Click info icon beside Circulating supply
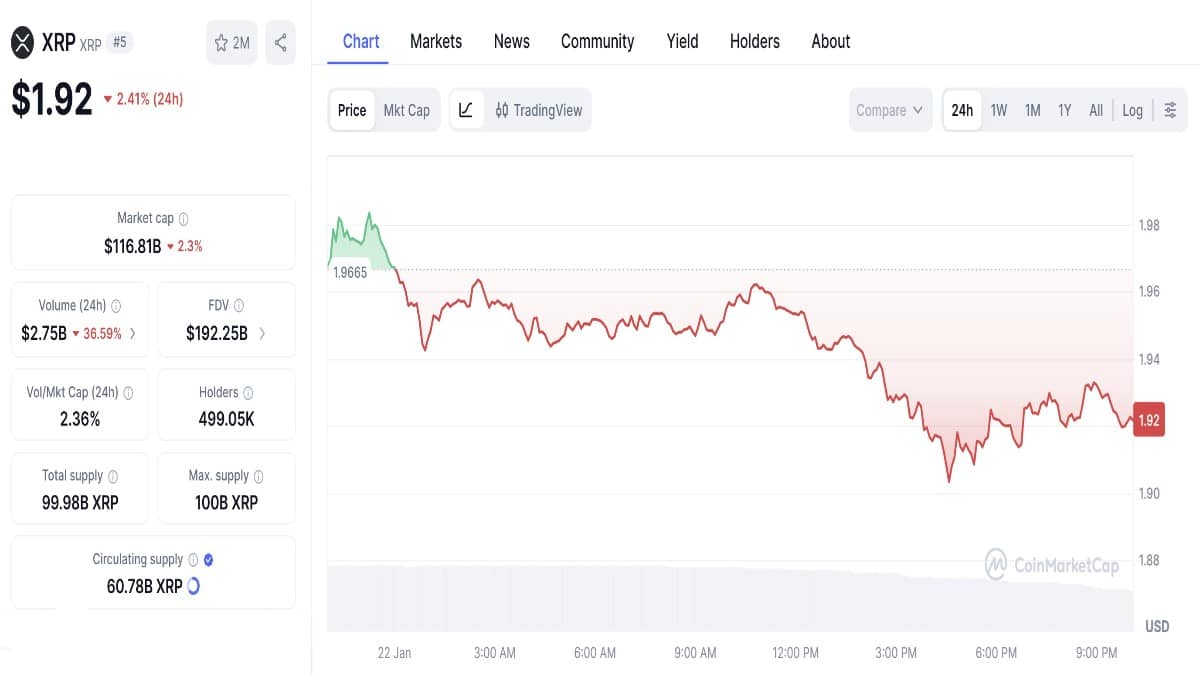The image size is (1200, 675). pyautogui.click(x=193, y=560)
